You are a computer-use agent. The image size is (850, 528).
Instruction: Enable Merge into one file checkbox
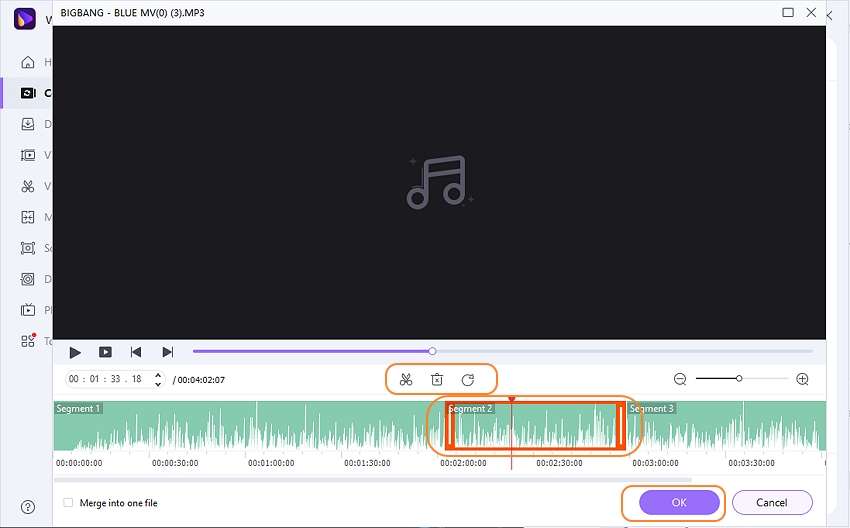pos(68,503)
